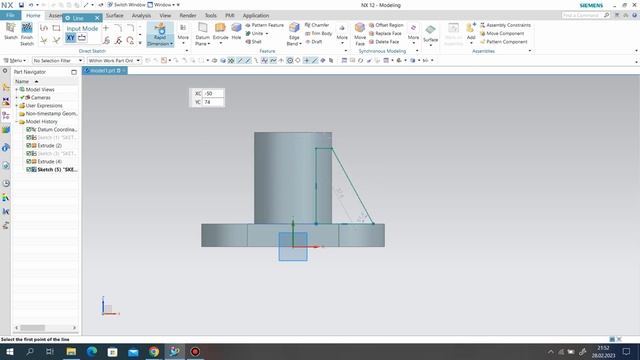This screenshot has height=360, width=640.
Task: Toggle the Datum Coordinate System checkbox
Action: [x=29, y=129]
